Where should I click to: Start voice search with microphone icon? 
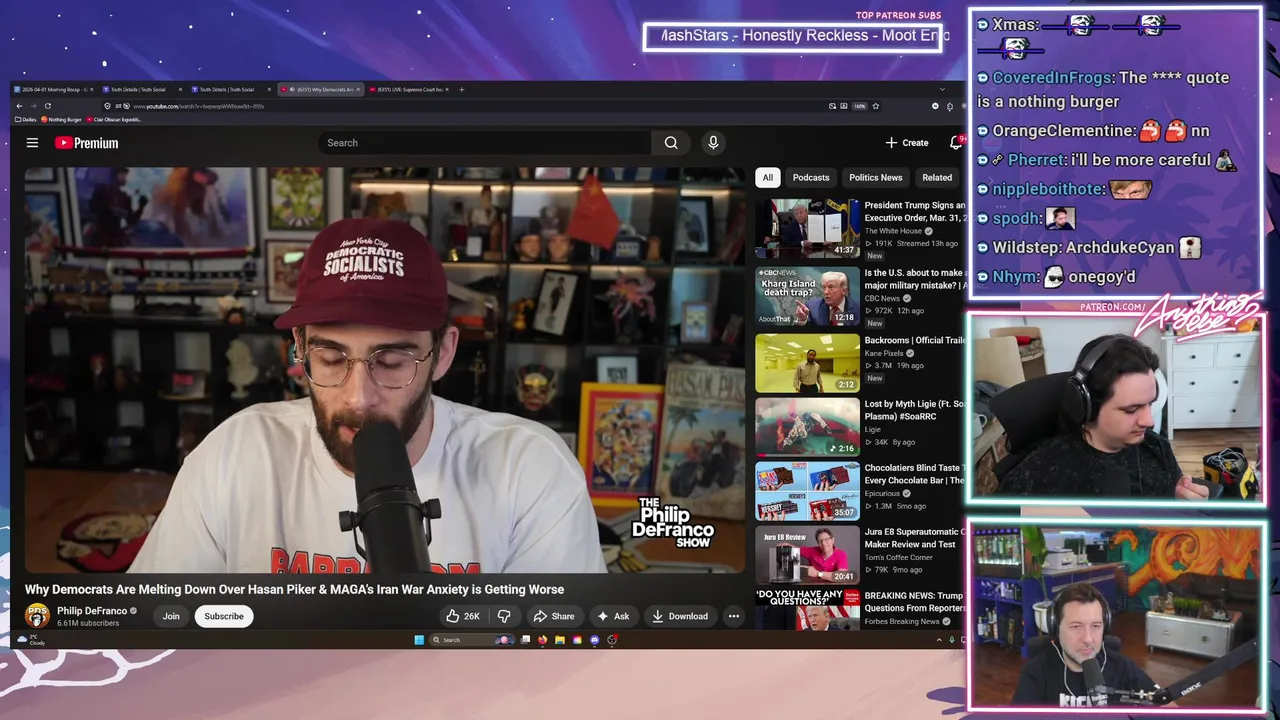click(713, 143)
